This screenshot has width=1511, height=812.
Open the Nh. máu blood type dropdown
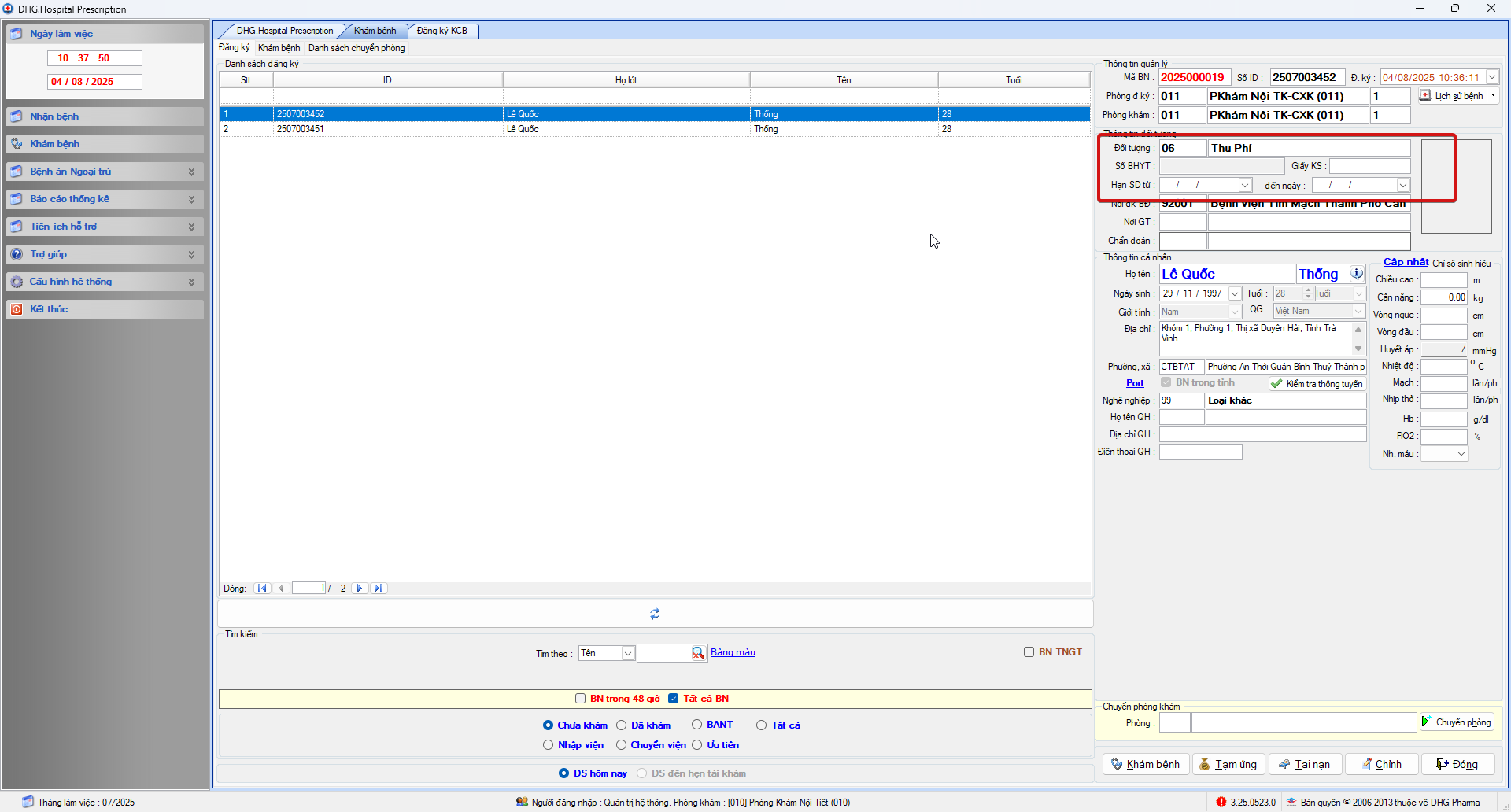(x=1461, y=454)
